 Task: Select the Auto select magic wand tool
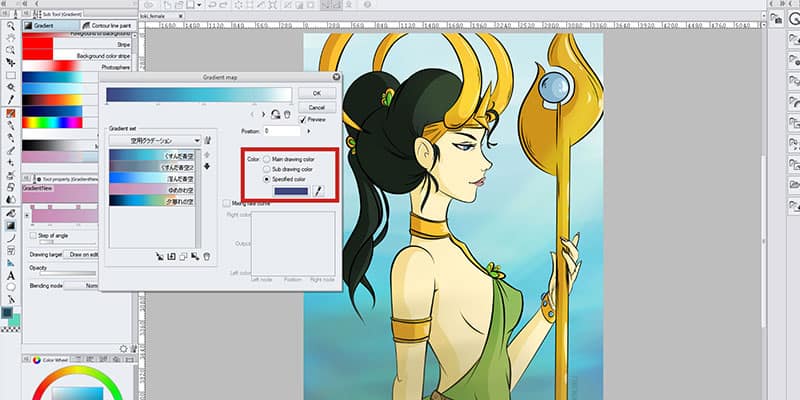pyautogui.click(x=10, y=87)
